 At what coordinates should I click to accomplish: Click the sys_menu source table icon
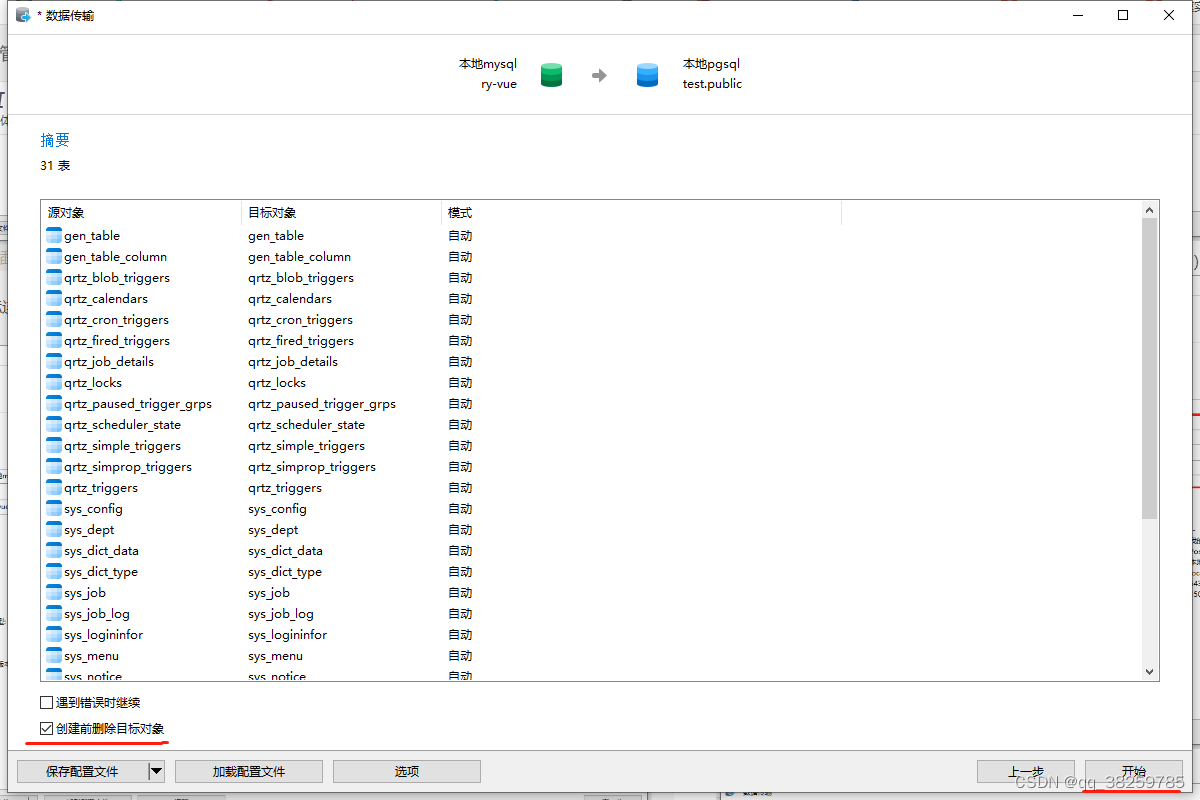coord(54,656)
